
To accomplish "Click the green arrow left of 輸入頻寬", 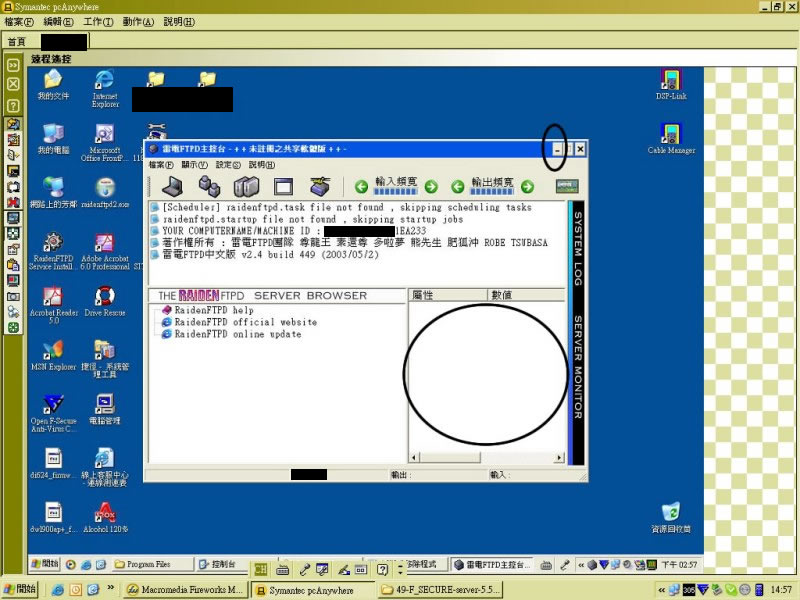I will 362,186.
